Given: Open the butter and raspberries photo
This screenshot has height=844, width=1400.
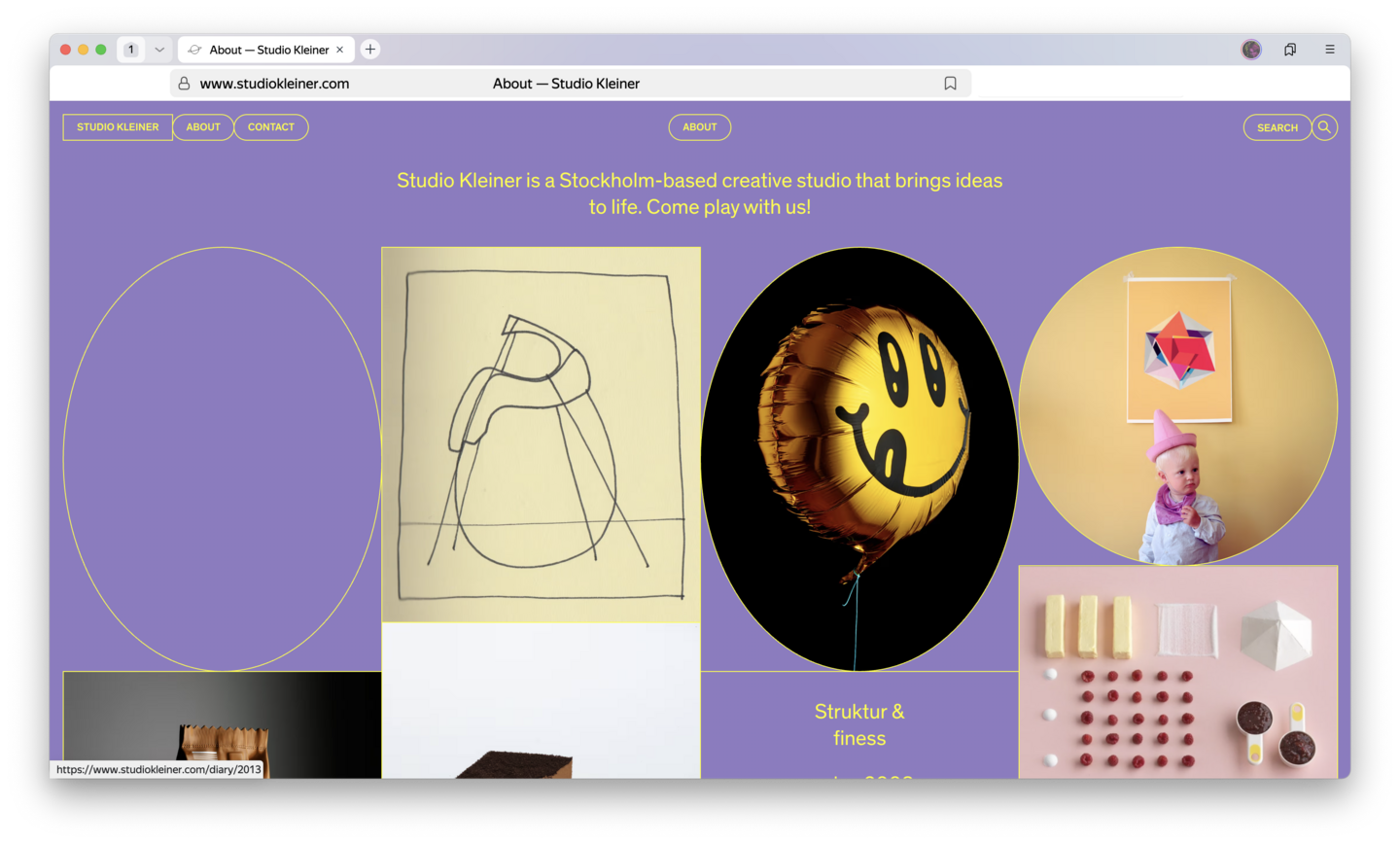Looking at the screenshot, I should tap(1178, 672).
